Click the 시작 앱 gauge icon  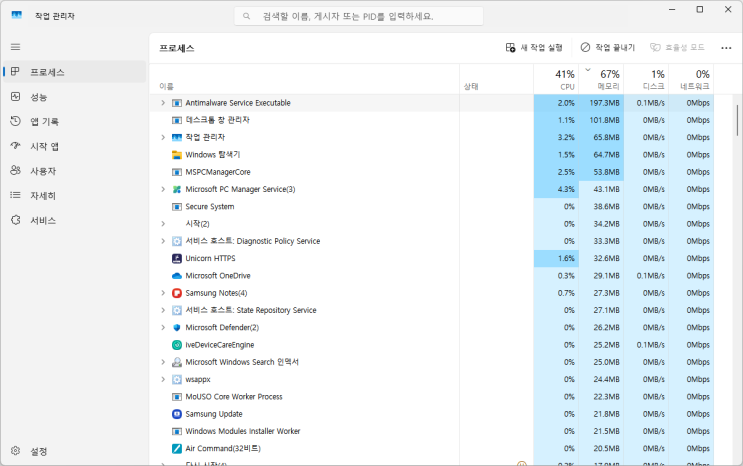click(15, 146)
